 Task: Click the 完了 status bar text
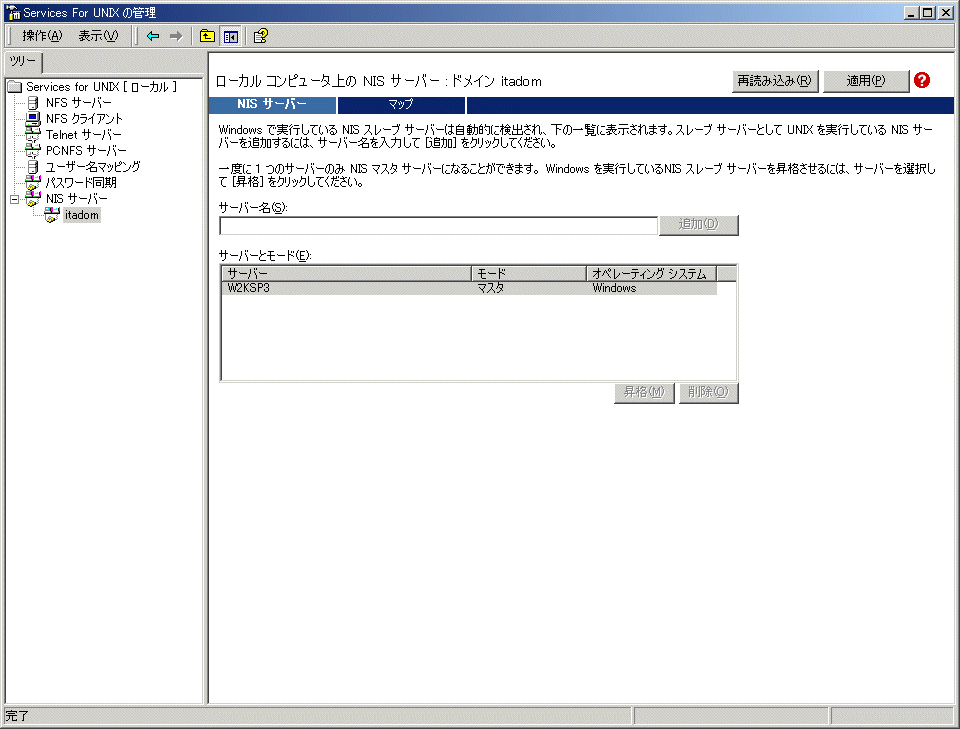click(17, 716)
